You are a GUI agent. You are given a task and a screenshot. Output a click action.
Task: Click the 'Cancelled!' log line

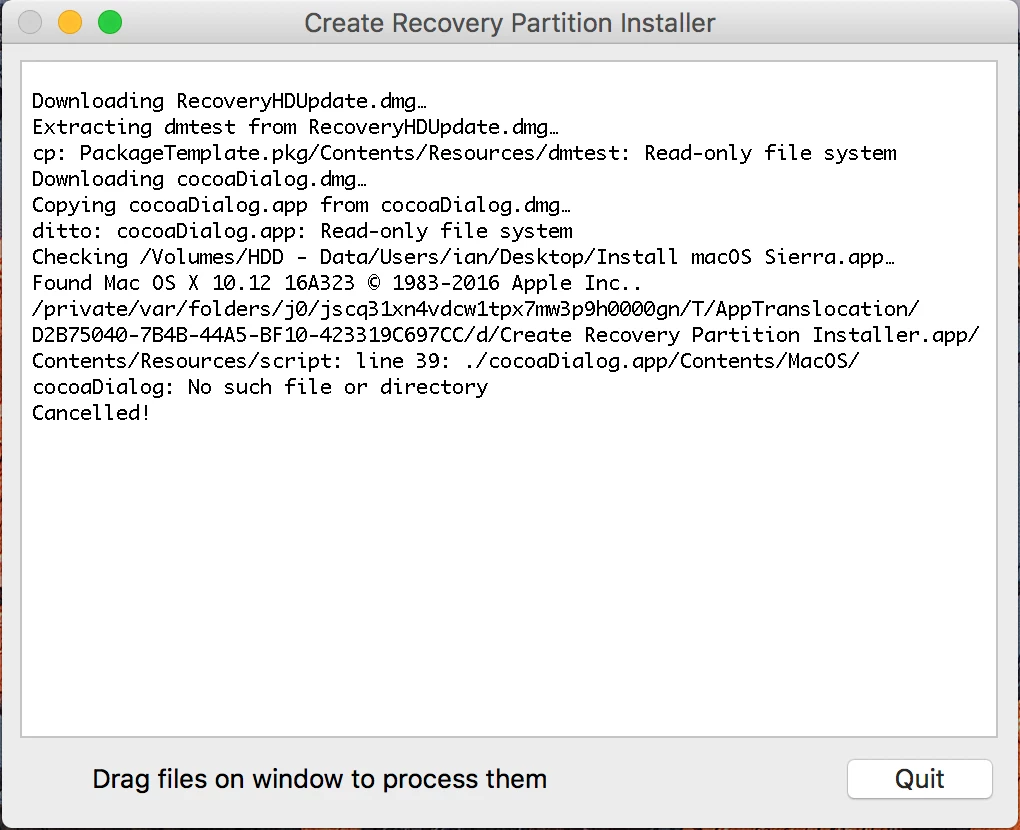[91, 413]
